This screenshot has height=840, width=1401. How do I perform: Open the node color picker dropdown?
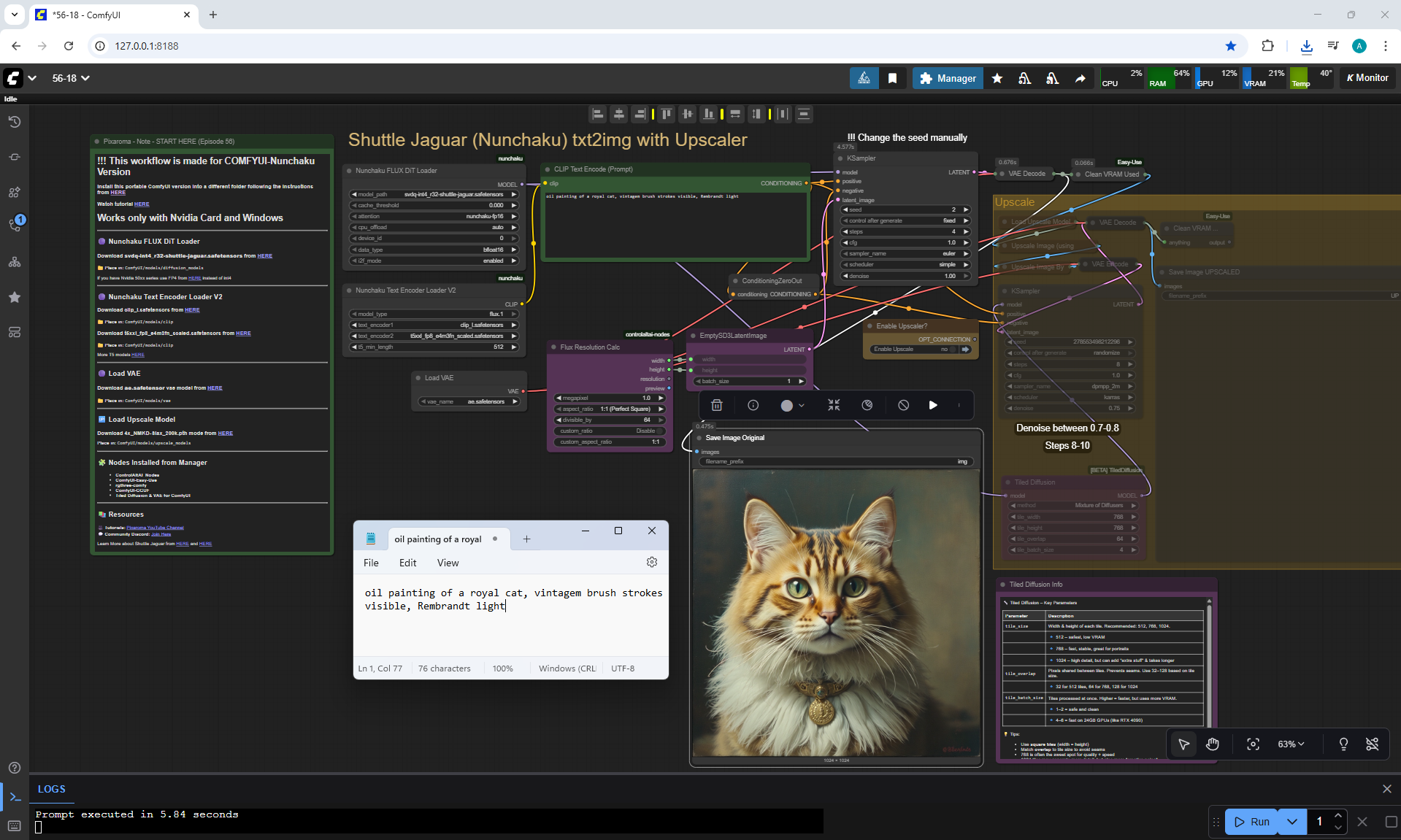click(792, 405)
